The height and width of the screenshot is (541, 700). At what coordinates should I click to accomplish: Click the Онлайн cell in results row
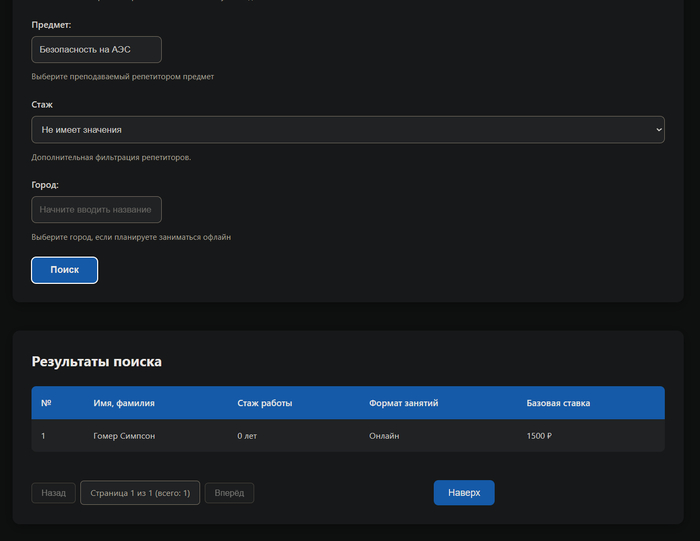coord(384,436)
